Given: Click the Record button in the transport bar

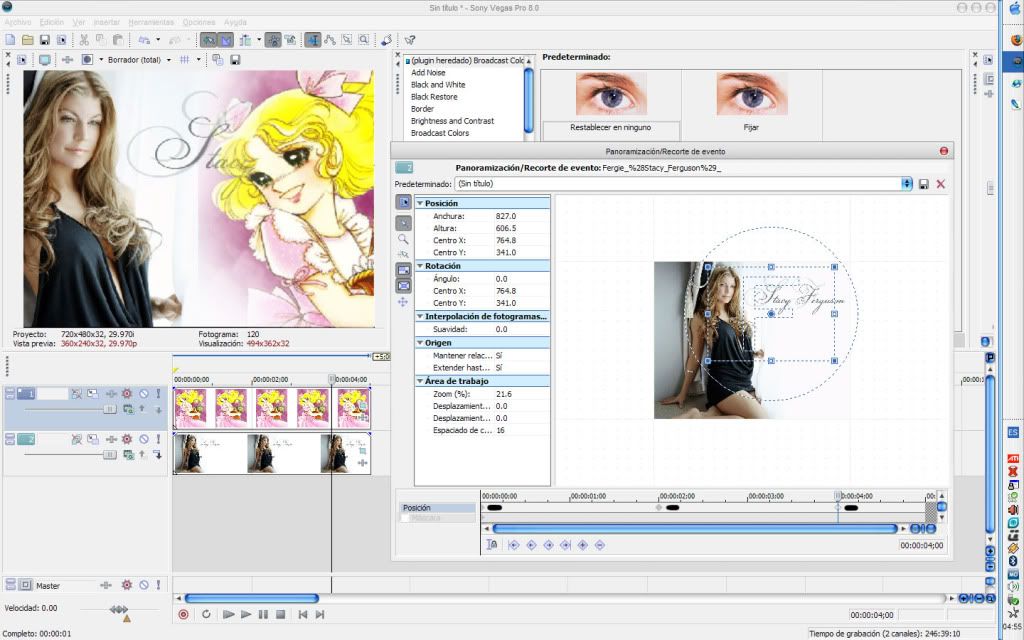Looking at the screenshot, I should coord(184,614).
